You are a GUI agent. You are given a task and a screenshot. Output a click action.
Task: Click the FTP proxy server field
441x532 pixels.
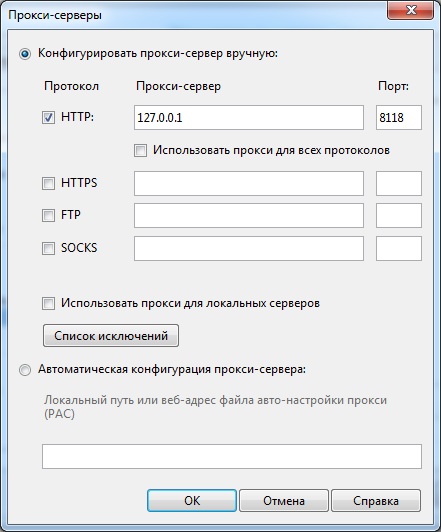click(249, 215)
